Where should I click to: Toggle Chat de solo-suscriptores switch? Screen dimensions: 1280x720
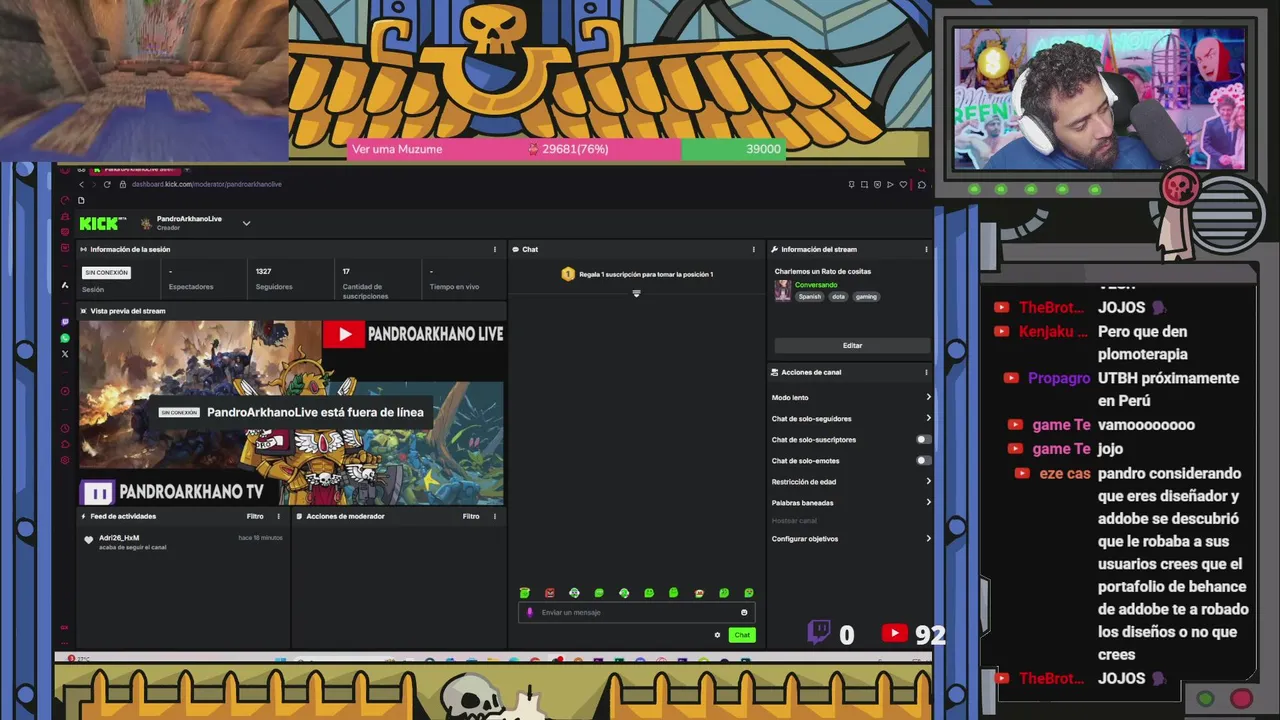923,439
